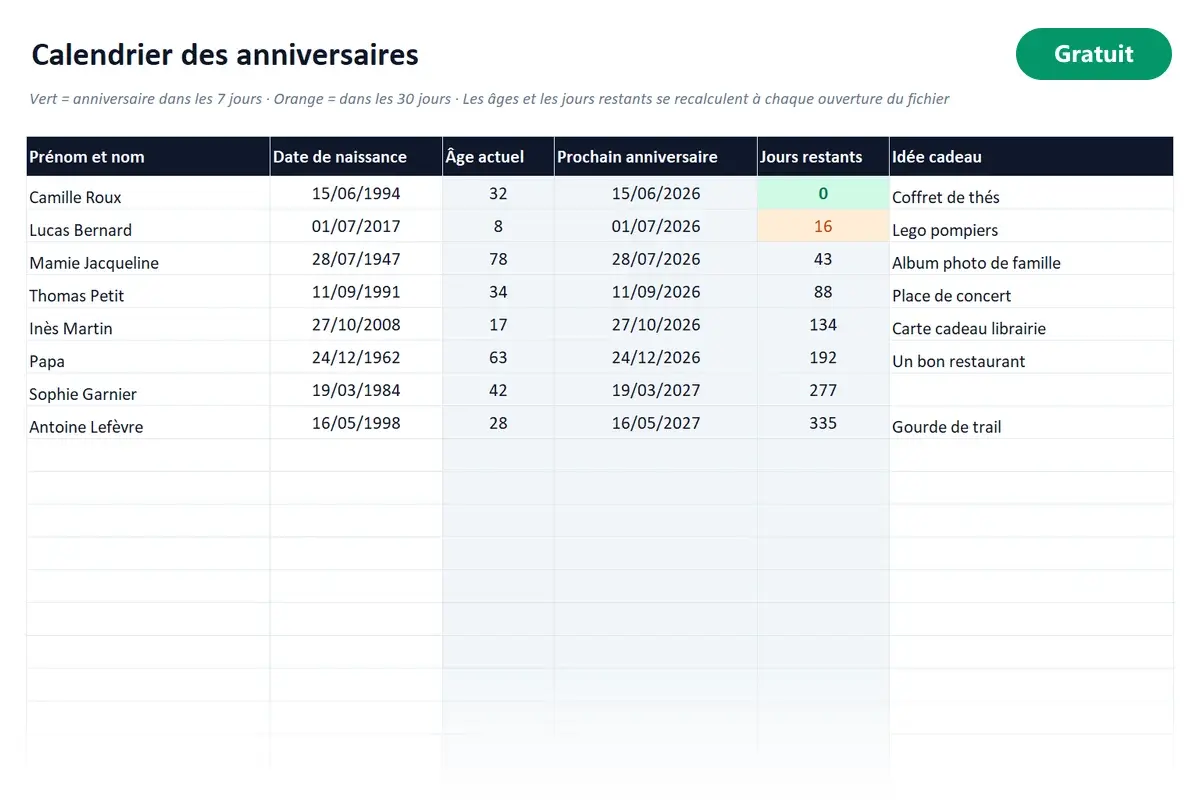
Task: Select birth date 11/09/1991
Action: (x=356, y=292)
